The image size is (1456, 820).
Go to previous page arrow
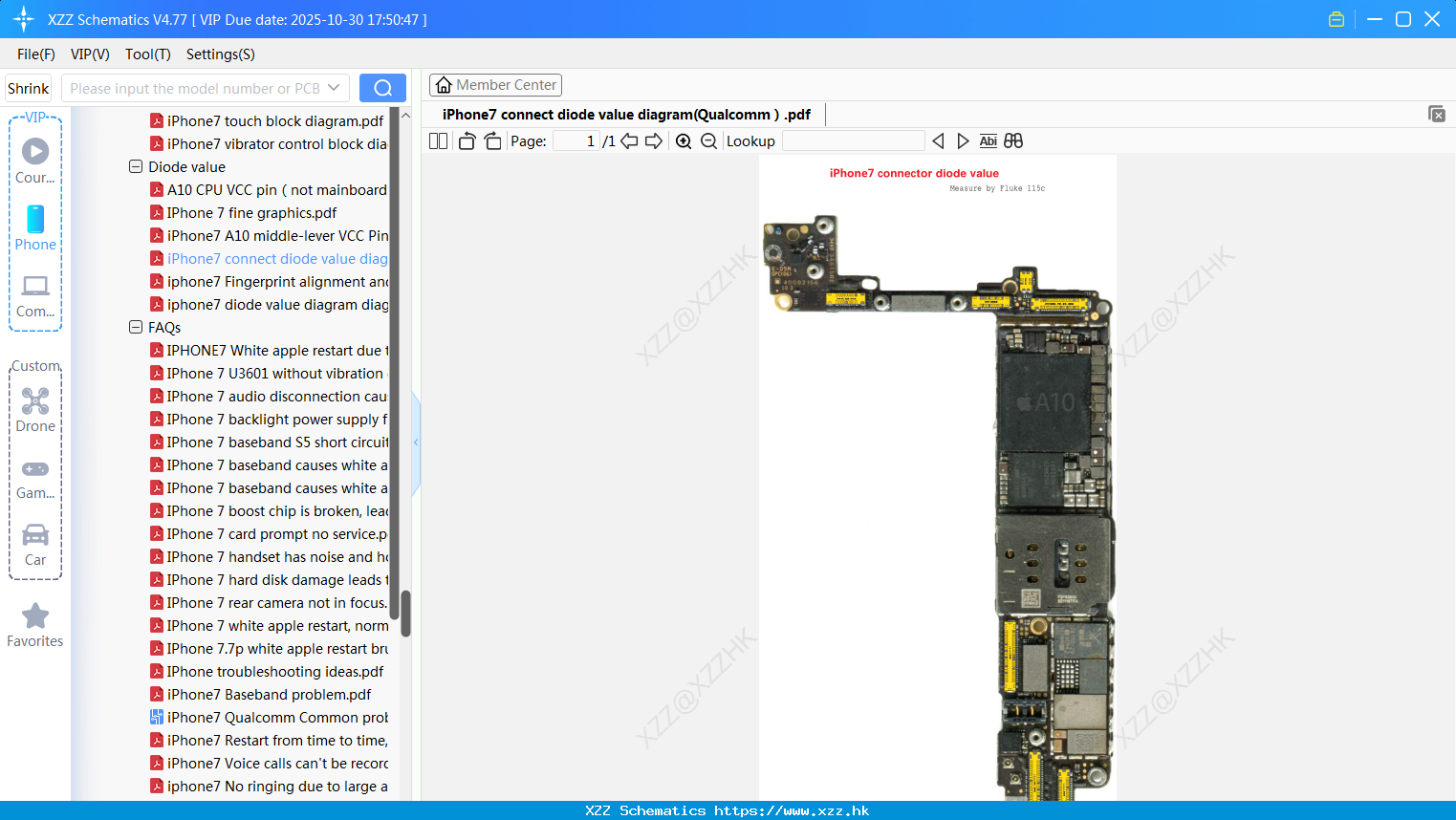tap(629, 141)
